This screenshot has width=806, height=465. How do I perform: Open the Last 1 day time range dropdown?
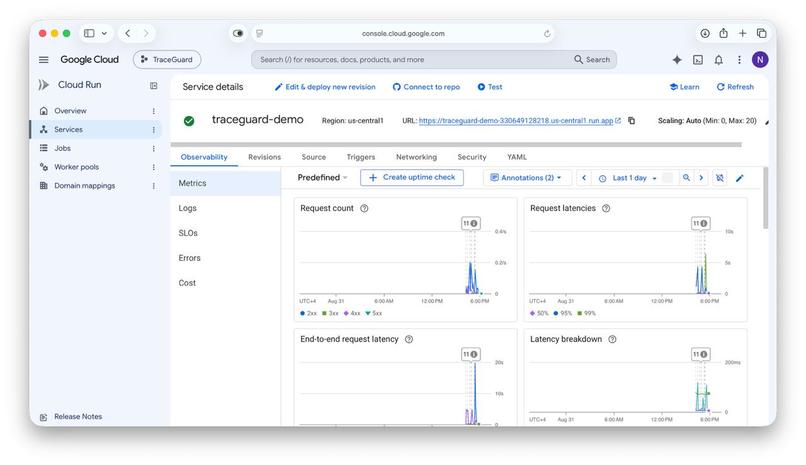tap(628, 178)
